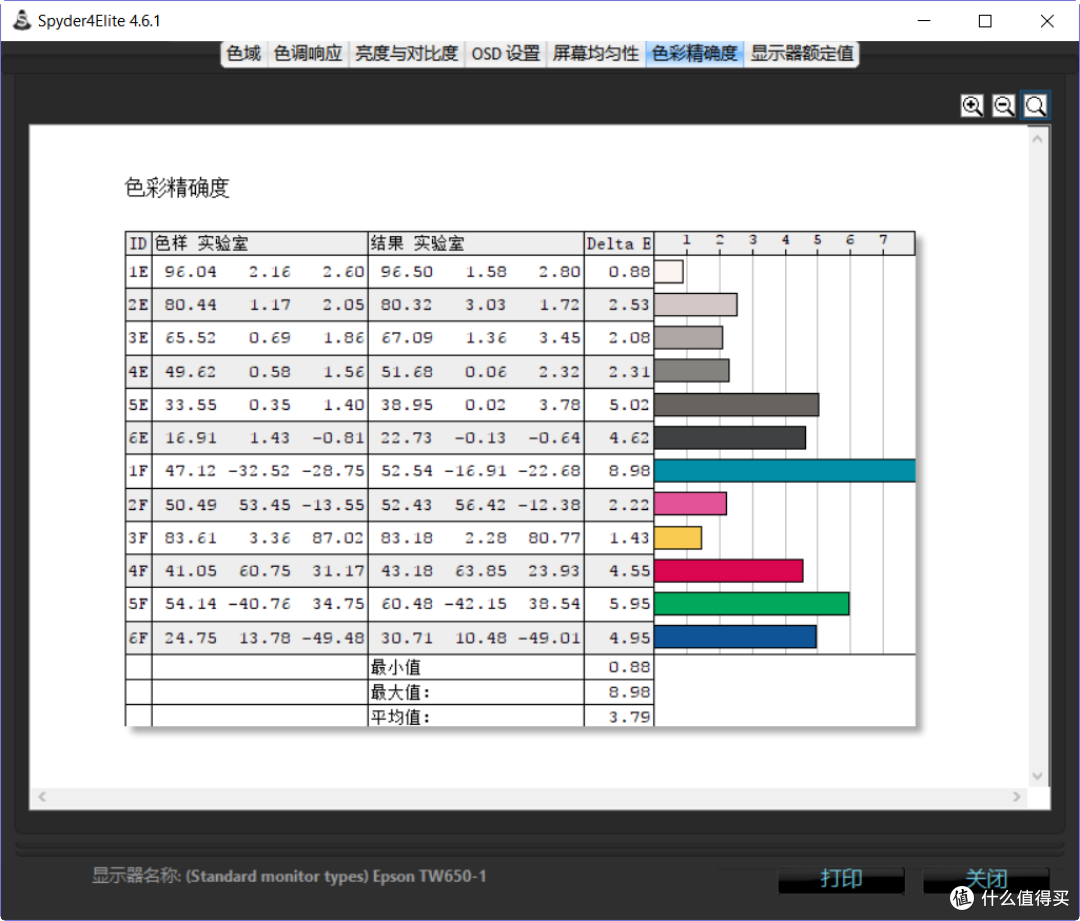Click the average value 3.79
This screenshot has height=921, width=1080.
(629, 717)
